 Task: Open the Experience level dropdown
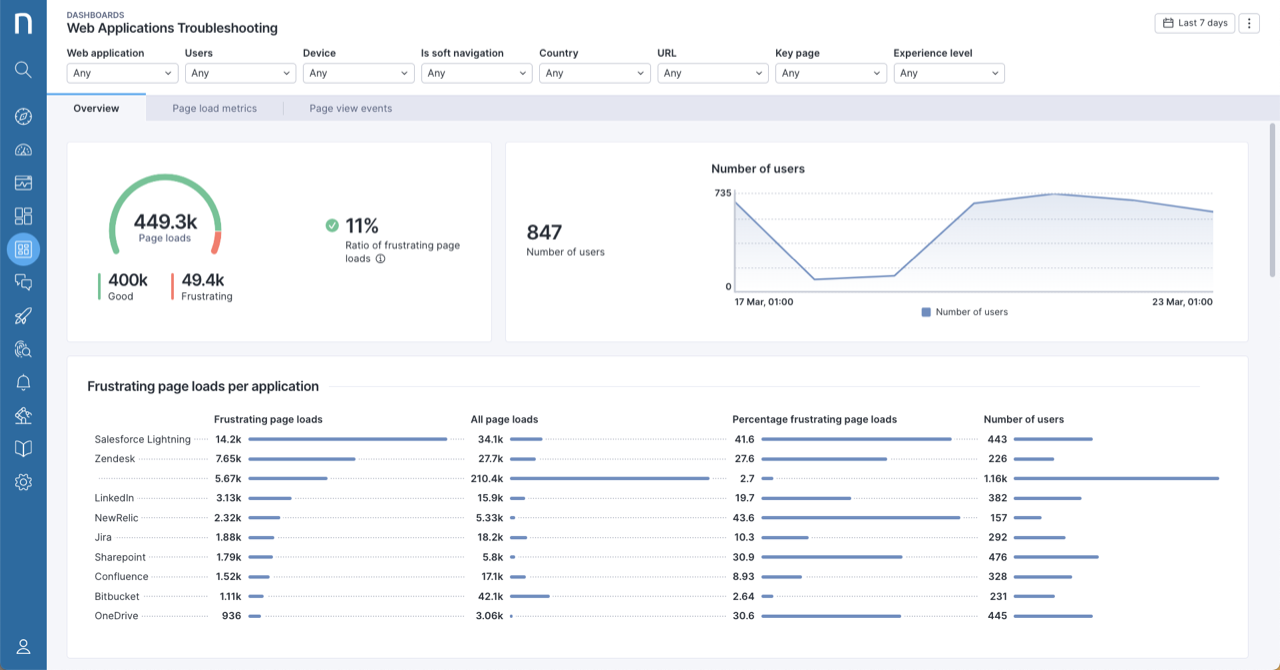(x=948, y=73)
